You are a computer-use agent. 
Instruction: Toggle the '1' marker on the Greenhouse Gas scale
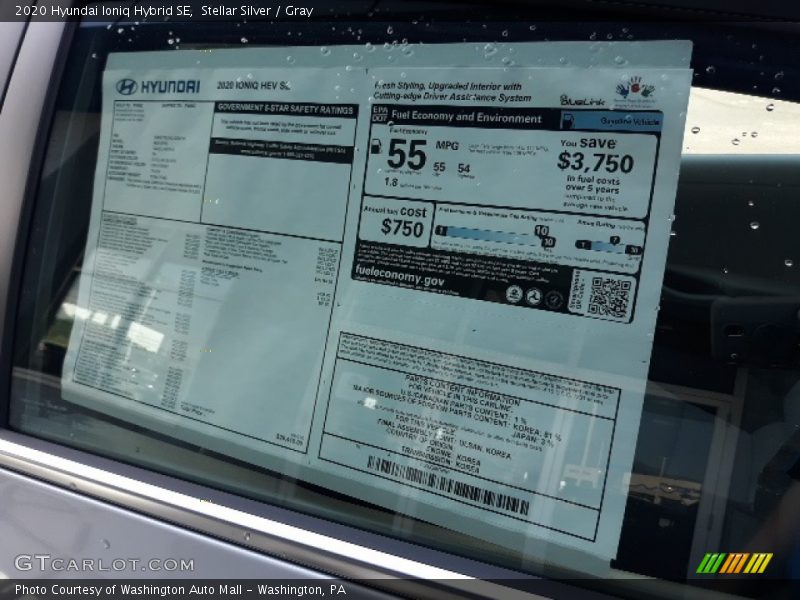coord(440,229)
